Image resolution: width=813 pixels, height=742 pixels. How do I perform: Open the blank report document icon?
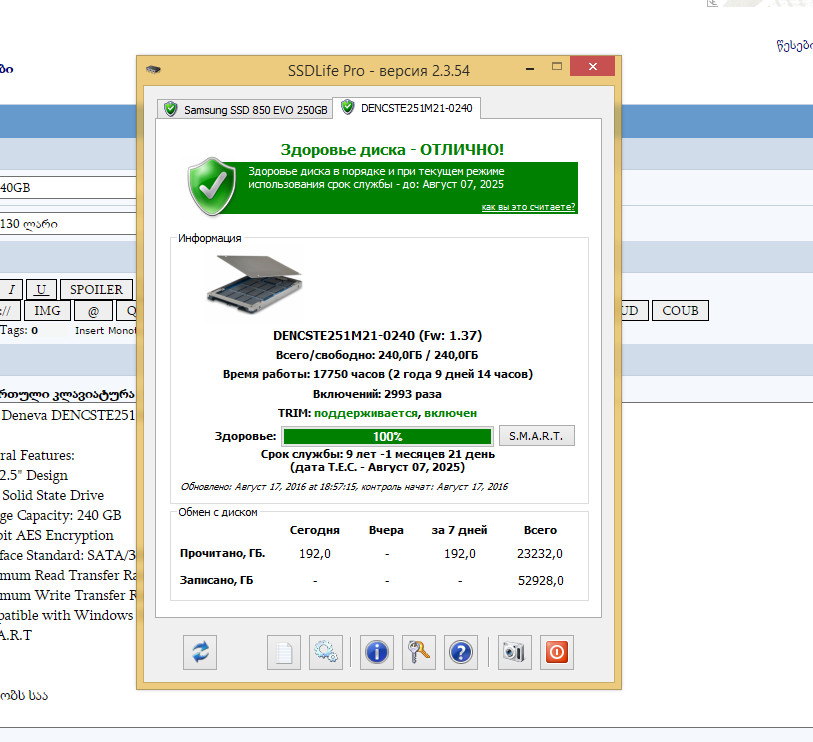[284, 652]
